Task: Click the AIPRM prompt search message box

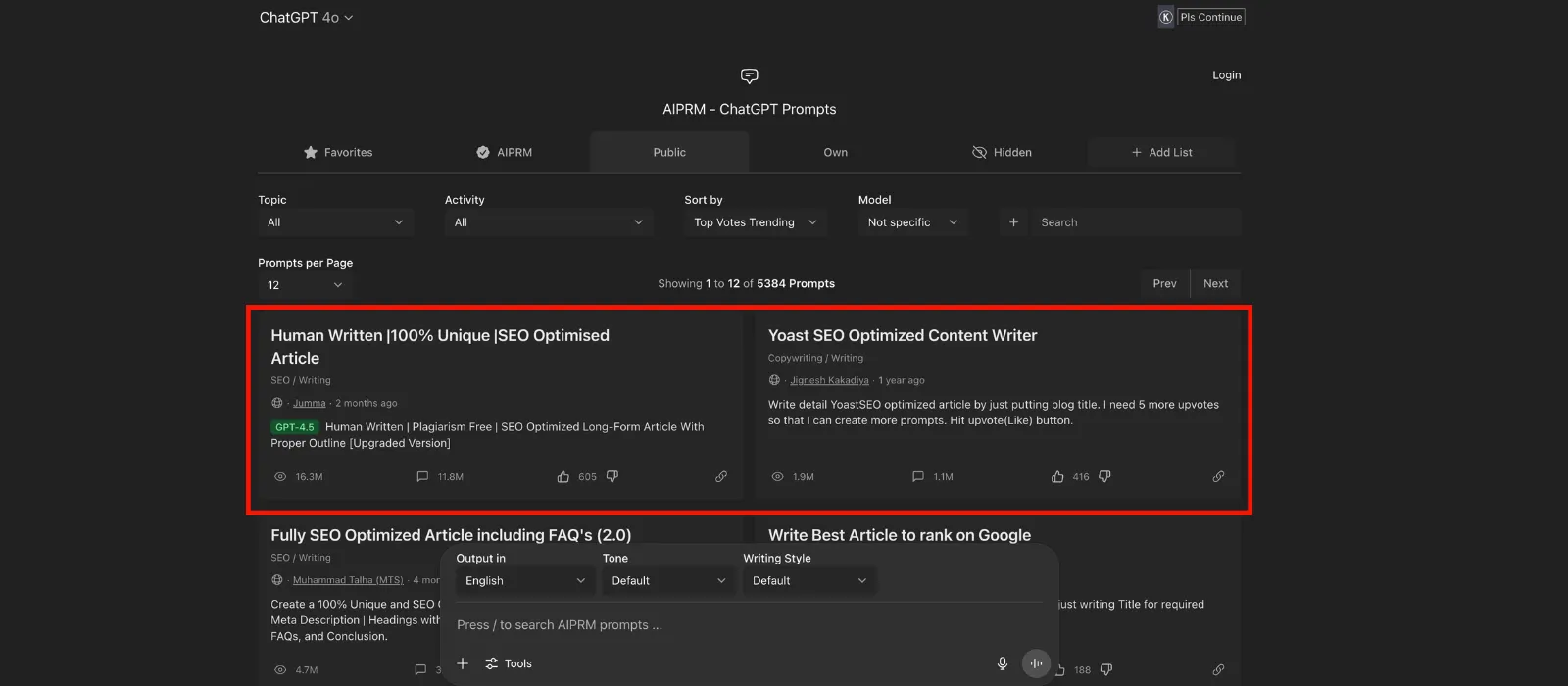Action: coord(749,625)
